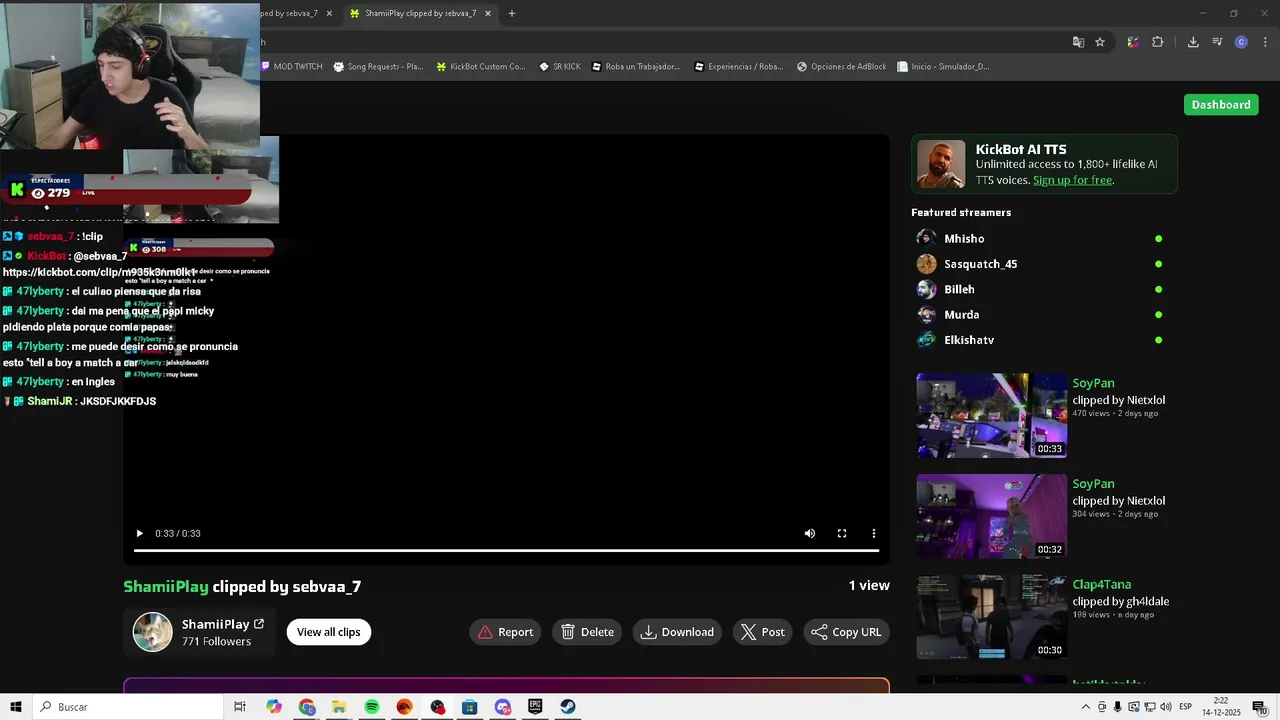Viewport: 1280px width, 720px height.
Task: Open Task View on the taskbar
Action: coord(240,707)
